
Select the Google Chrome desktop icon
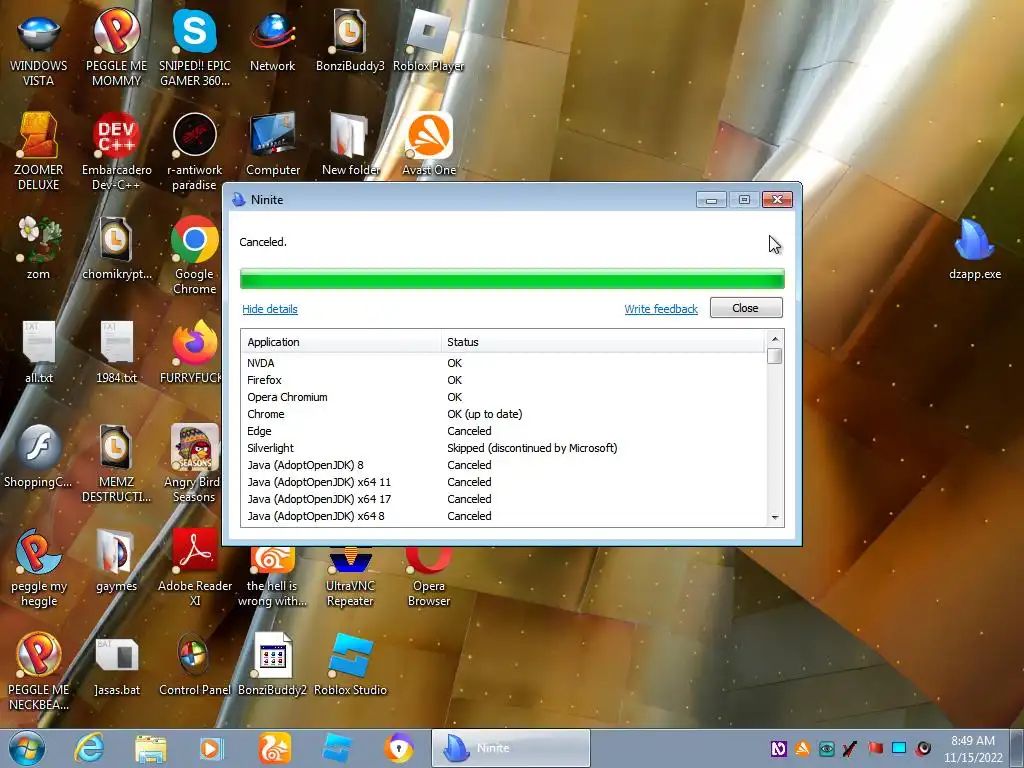coord(195,255)
